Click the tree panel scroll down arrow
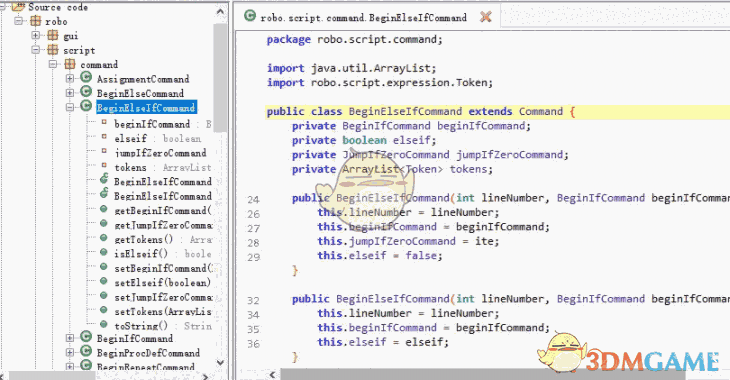 pyautogui.click(x=221, y=362)
